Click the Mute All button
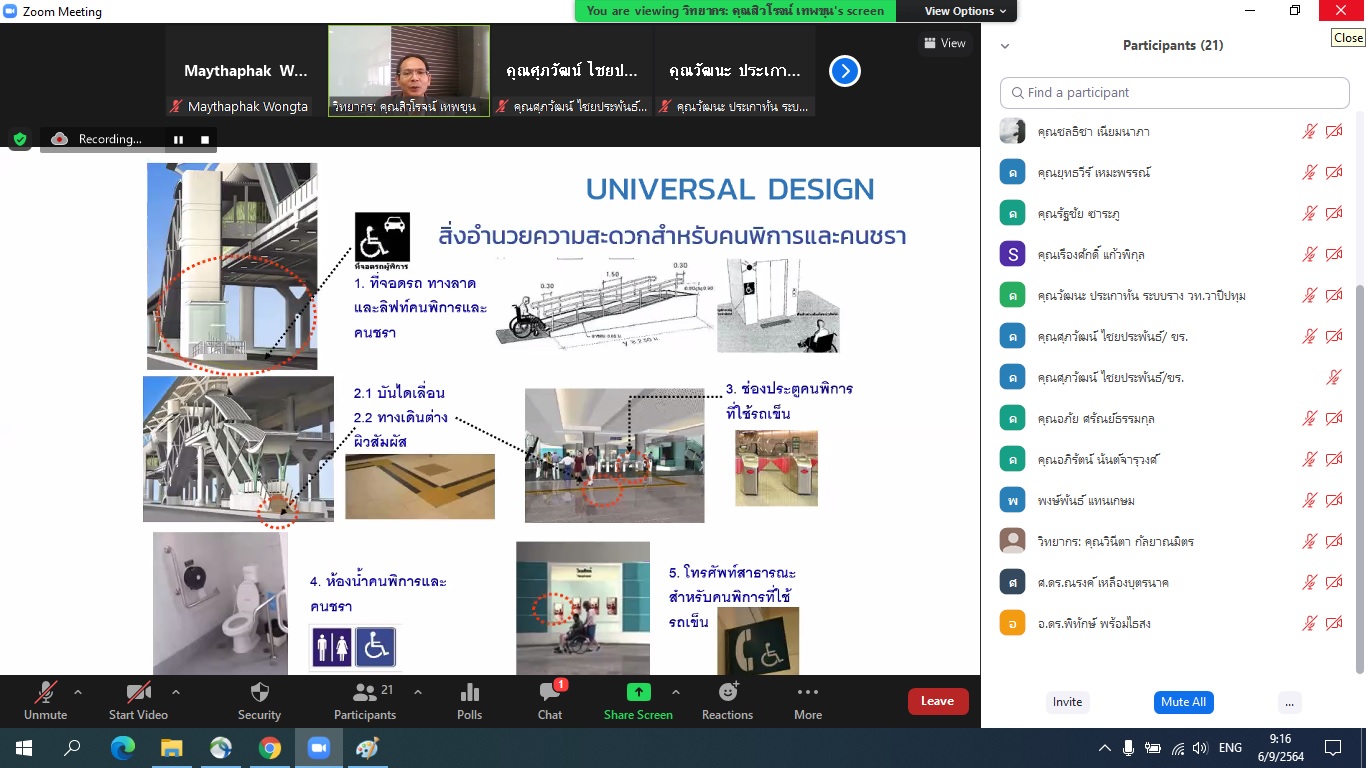 point(1183,702)
